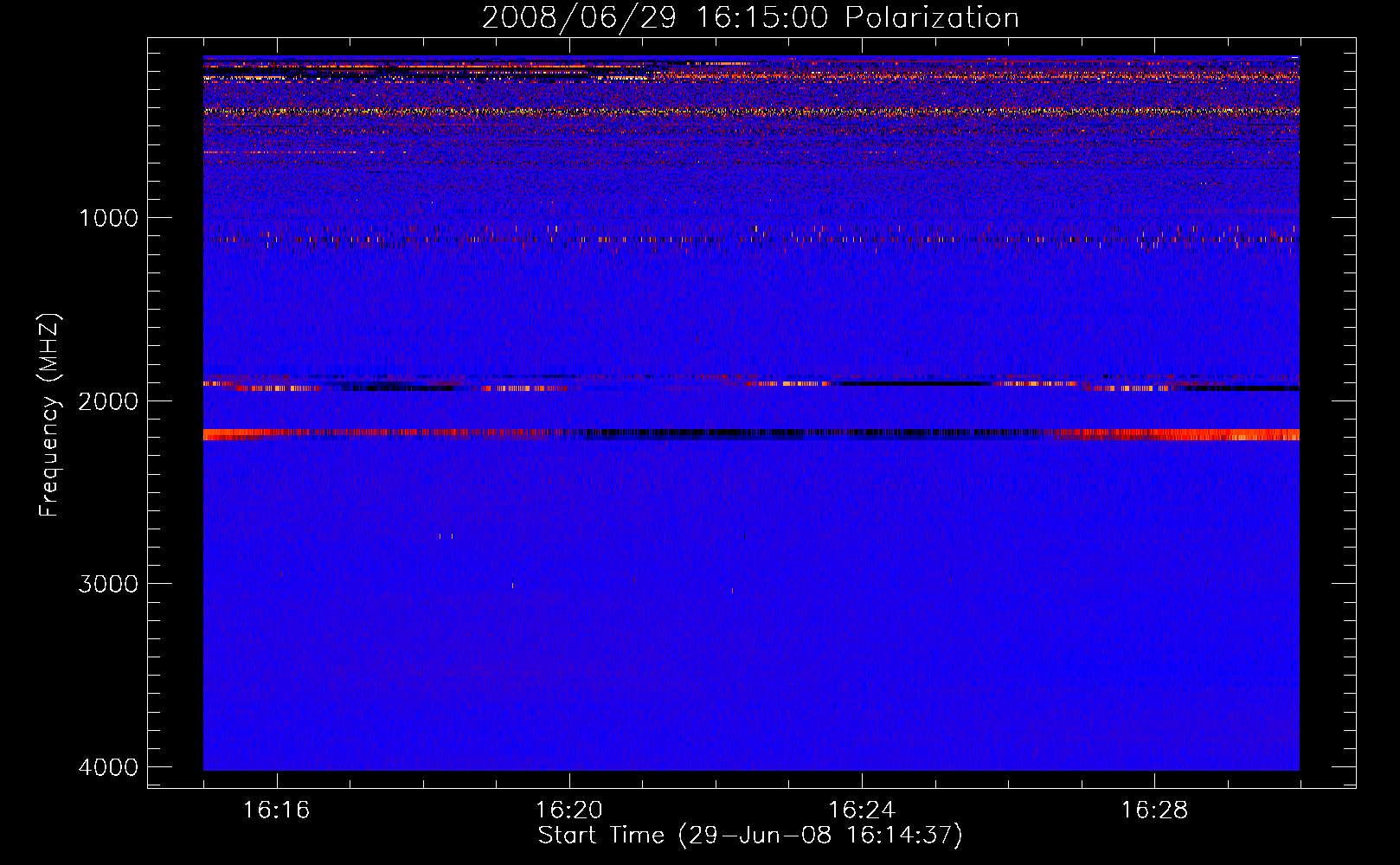Click the plot title '2008/06/29 16:15:00 Polarization'
Viewport: 1400px width, 865px height.
(x=750, y=18)
